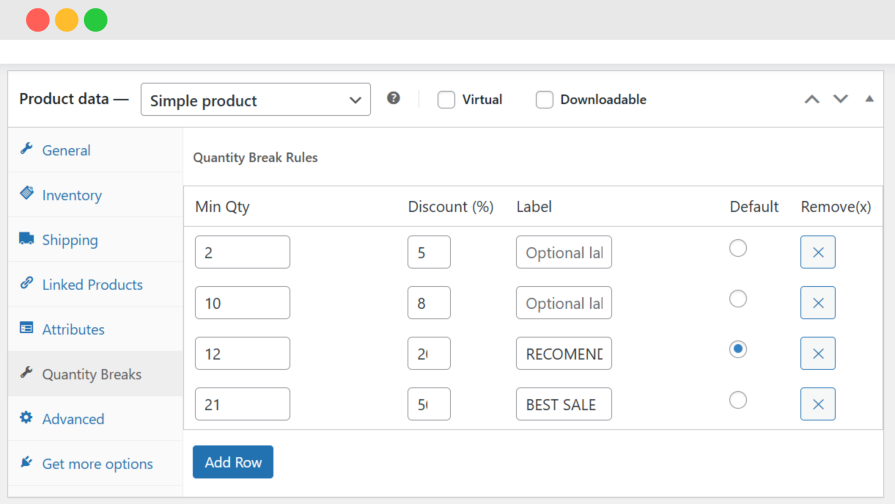Image resolution: width=895 pixels, height=504 pixels.
Task: Open the Linked Products tab
Action: [x=92, y=284]
